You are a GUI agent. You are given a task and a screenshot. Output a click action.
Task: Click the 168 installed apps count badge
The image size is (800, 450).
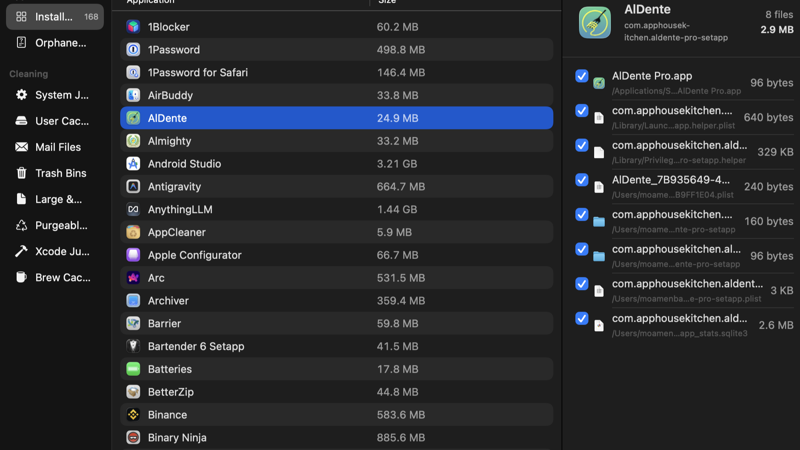tap(91, 17)
